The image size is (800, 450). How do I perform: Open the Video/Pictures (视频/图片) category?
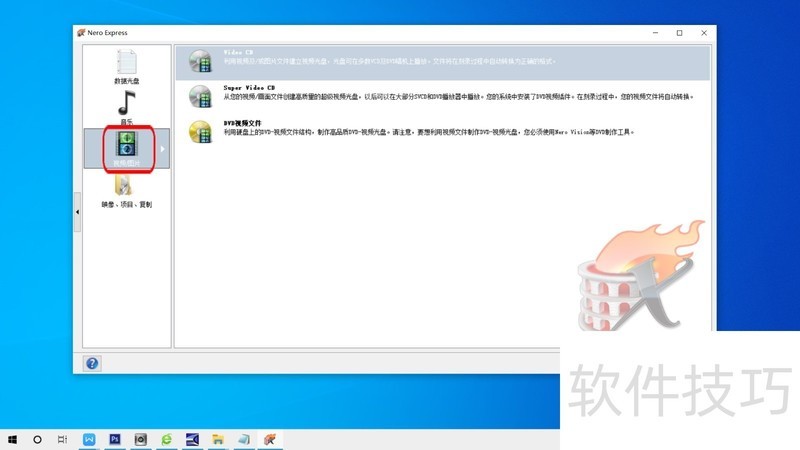127,147
